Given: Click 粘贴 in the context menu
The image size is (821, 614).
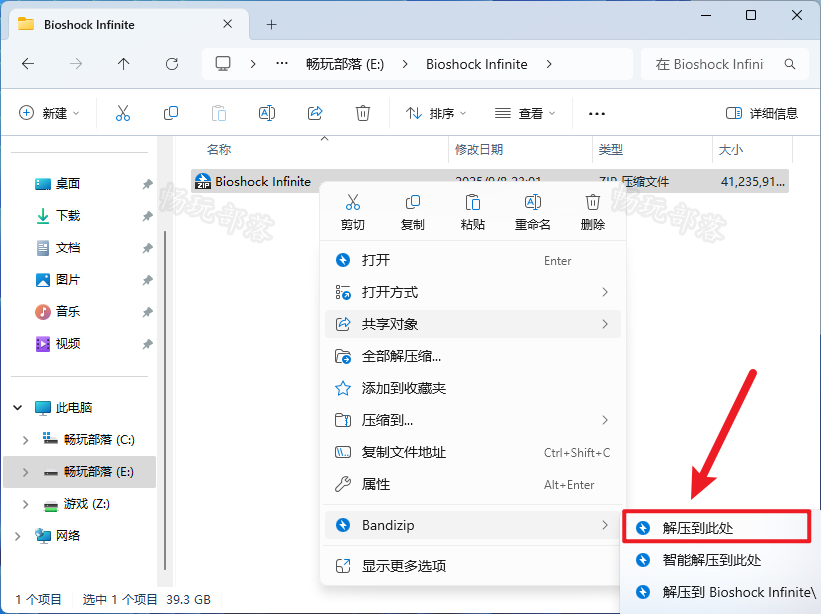Looking at the screenshot, I should (x=473, y=213).
